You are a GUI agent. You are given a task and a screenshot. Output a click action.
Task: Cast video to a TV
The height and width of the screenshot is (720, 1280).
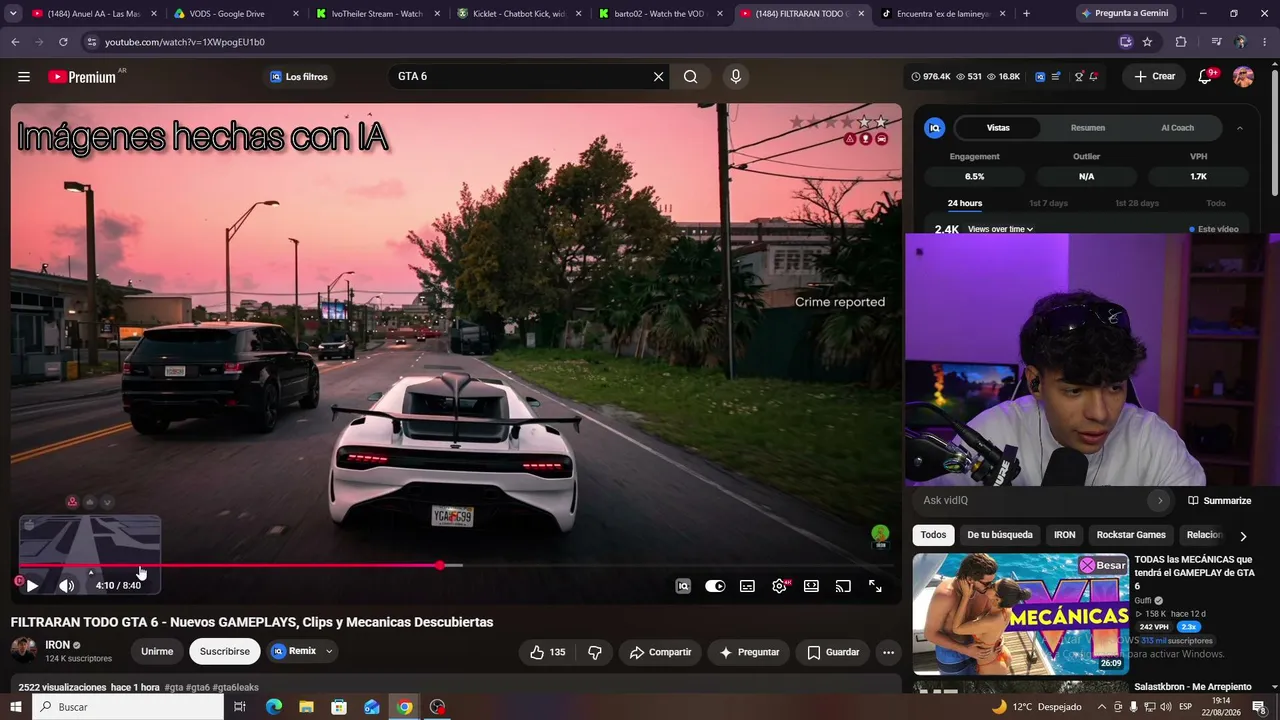[x=843, y=586]
